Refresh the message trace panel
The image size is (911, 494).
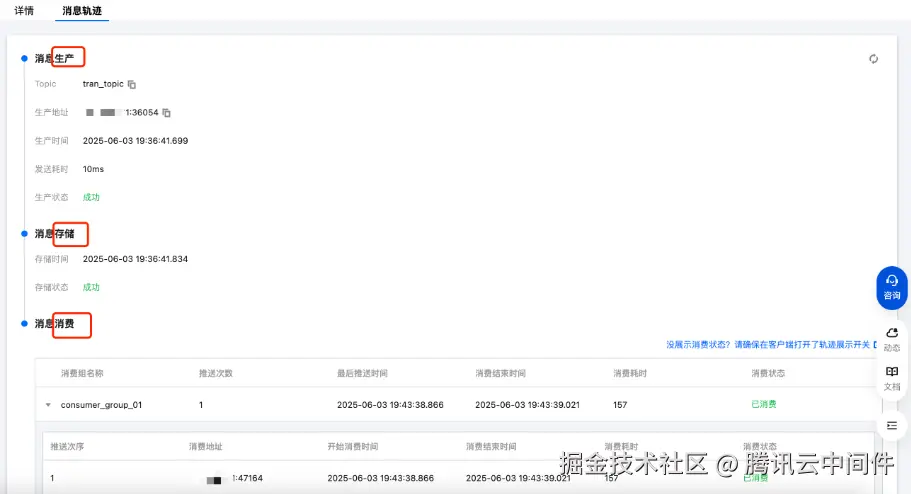point(873,59)
